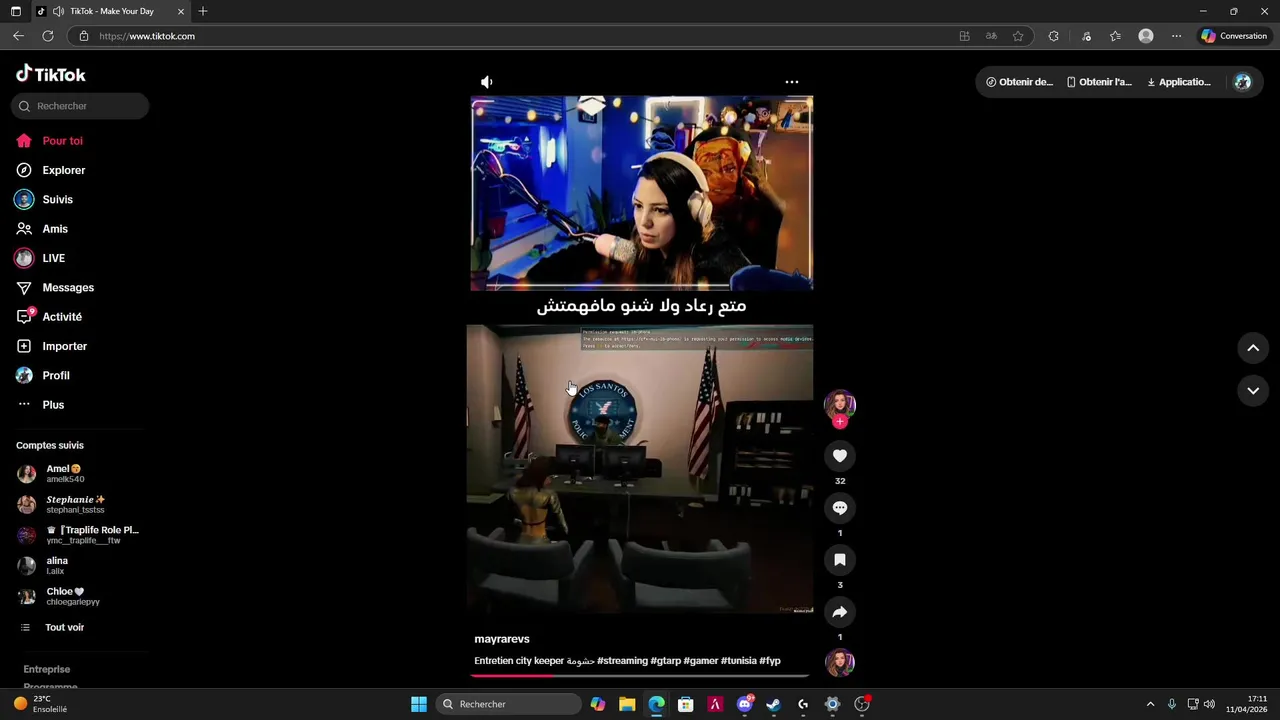Open Steam from the taskbar
This screenshot has height=720, width=1280.
[773, 704]
